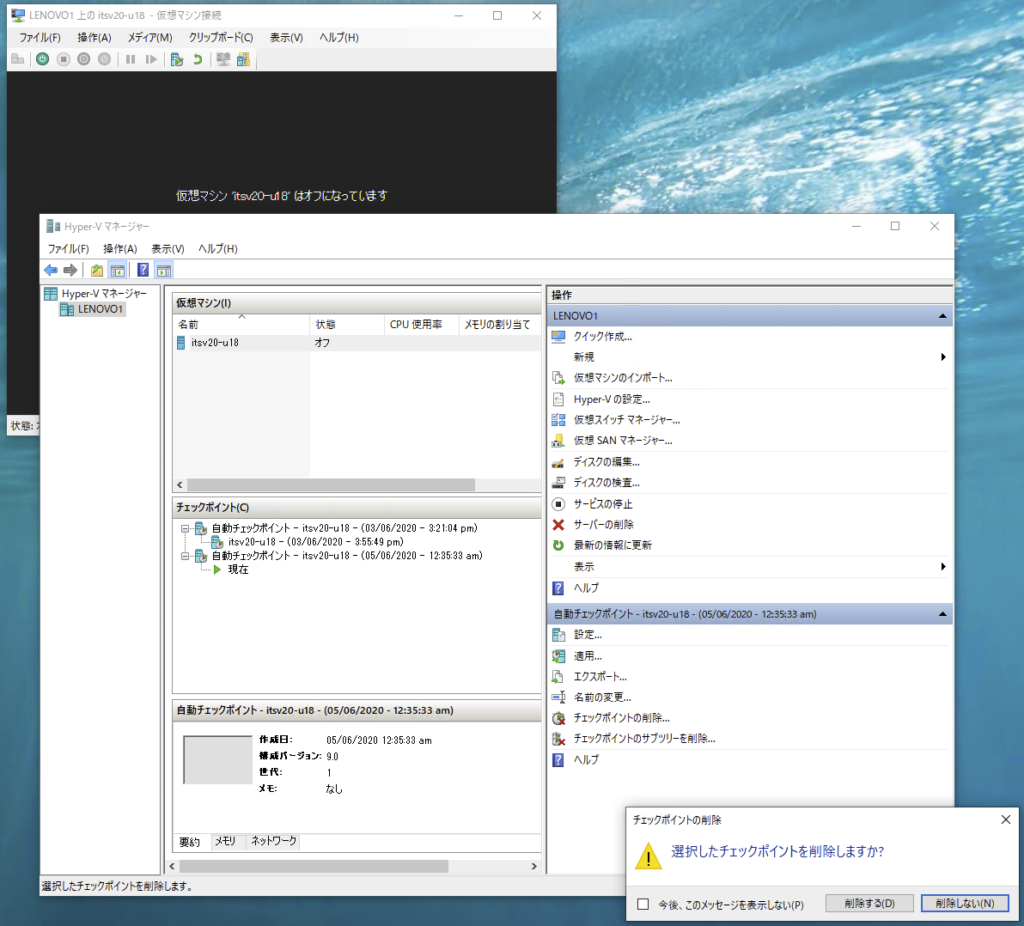Collapse first 自動チェックポイント tree node (03/06/2020)
The width and height of the screenshot is (1024, 926).
click(x=186, y=527)
